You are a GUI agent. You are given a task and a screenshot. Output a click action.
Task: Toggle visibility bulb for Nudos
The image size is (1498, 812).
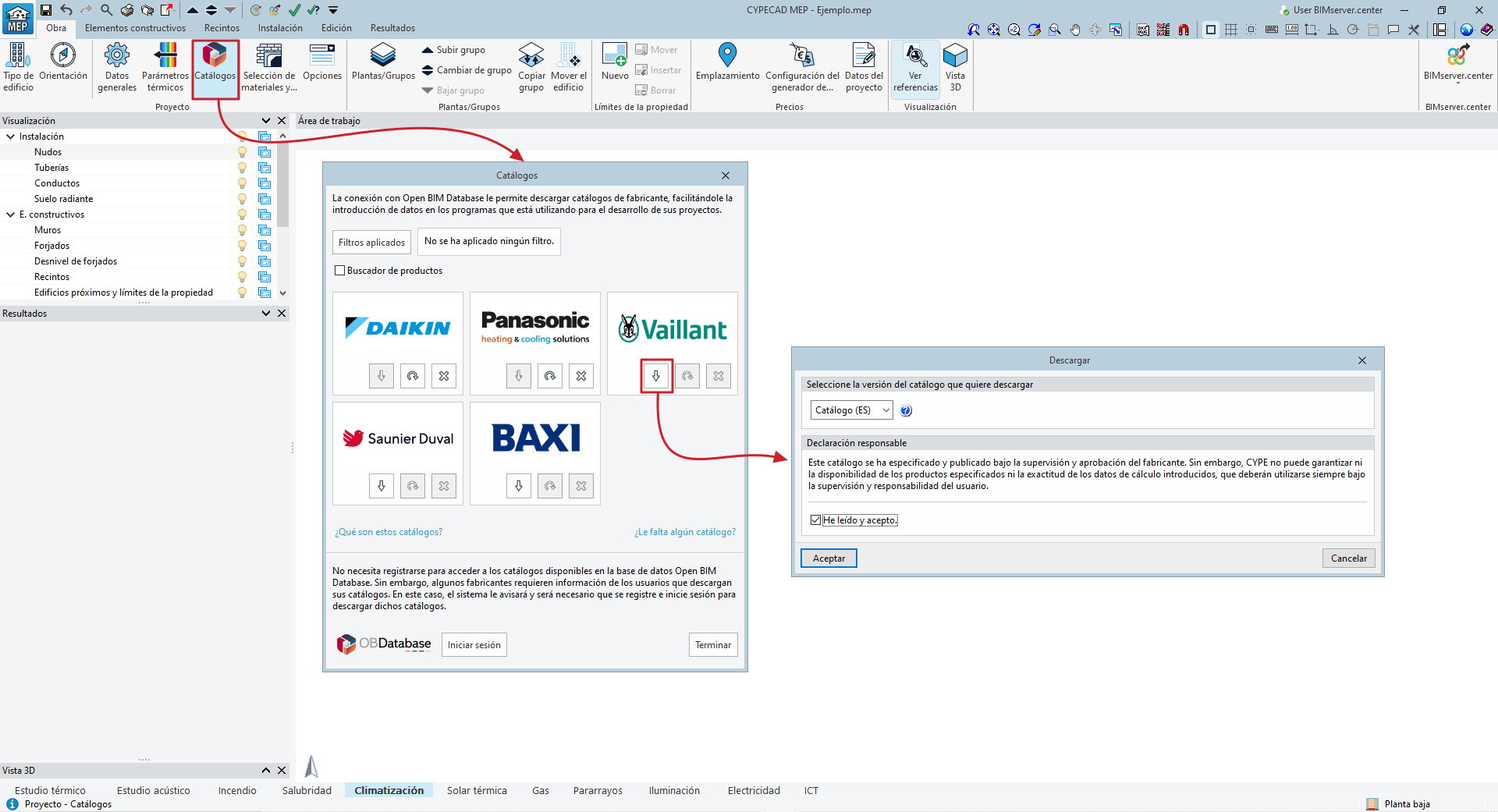(x=242, y=152)
